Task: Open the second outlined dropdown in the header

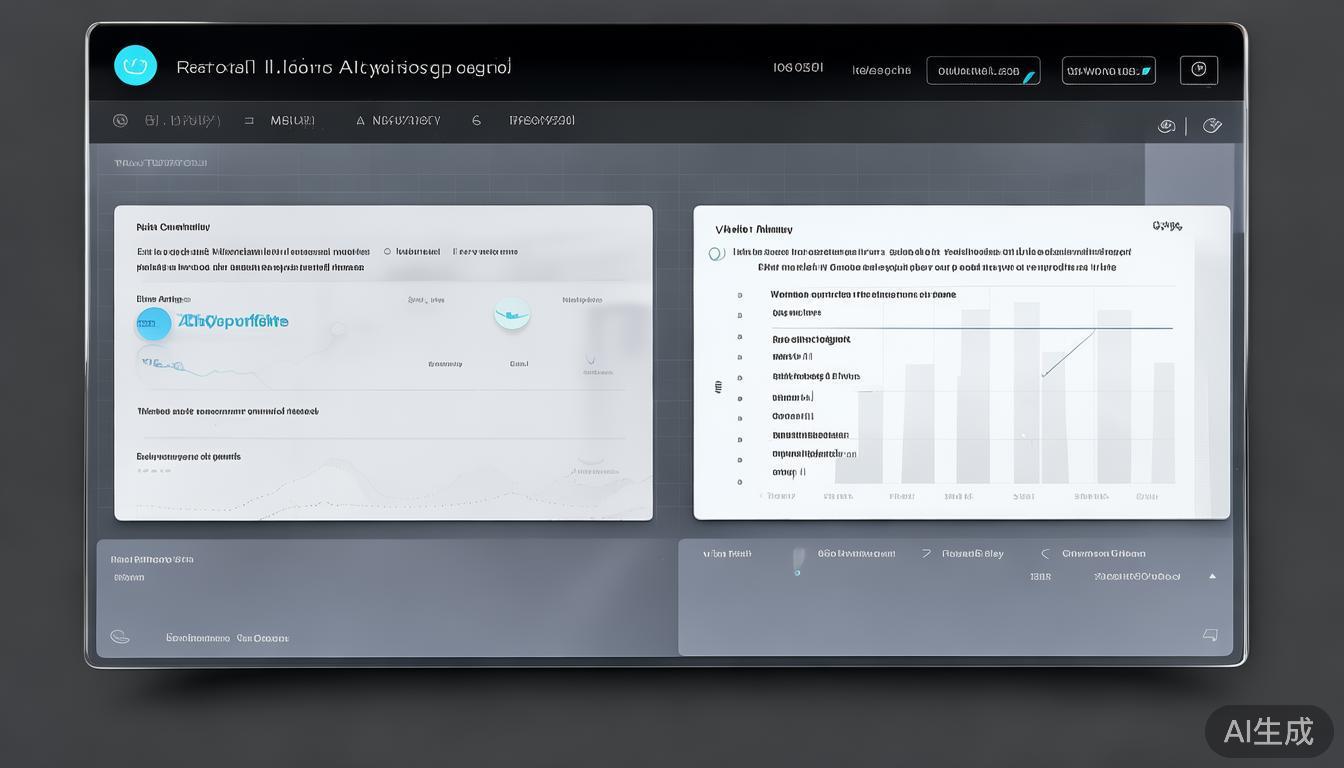Action: pos(1108,71)
